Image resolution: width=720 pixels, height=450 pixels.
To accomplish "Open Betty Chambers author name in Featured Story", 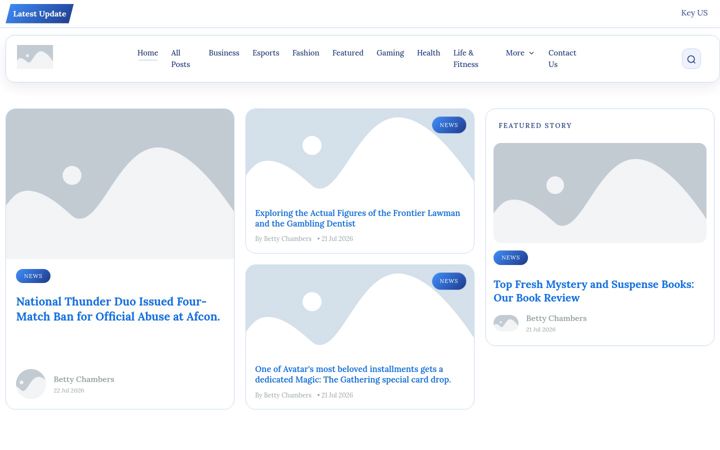I will 556,318.
